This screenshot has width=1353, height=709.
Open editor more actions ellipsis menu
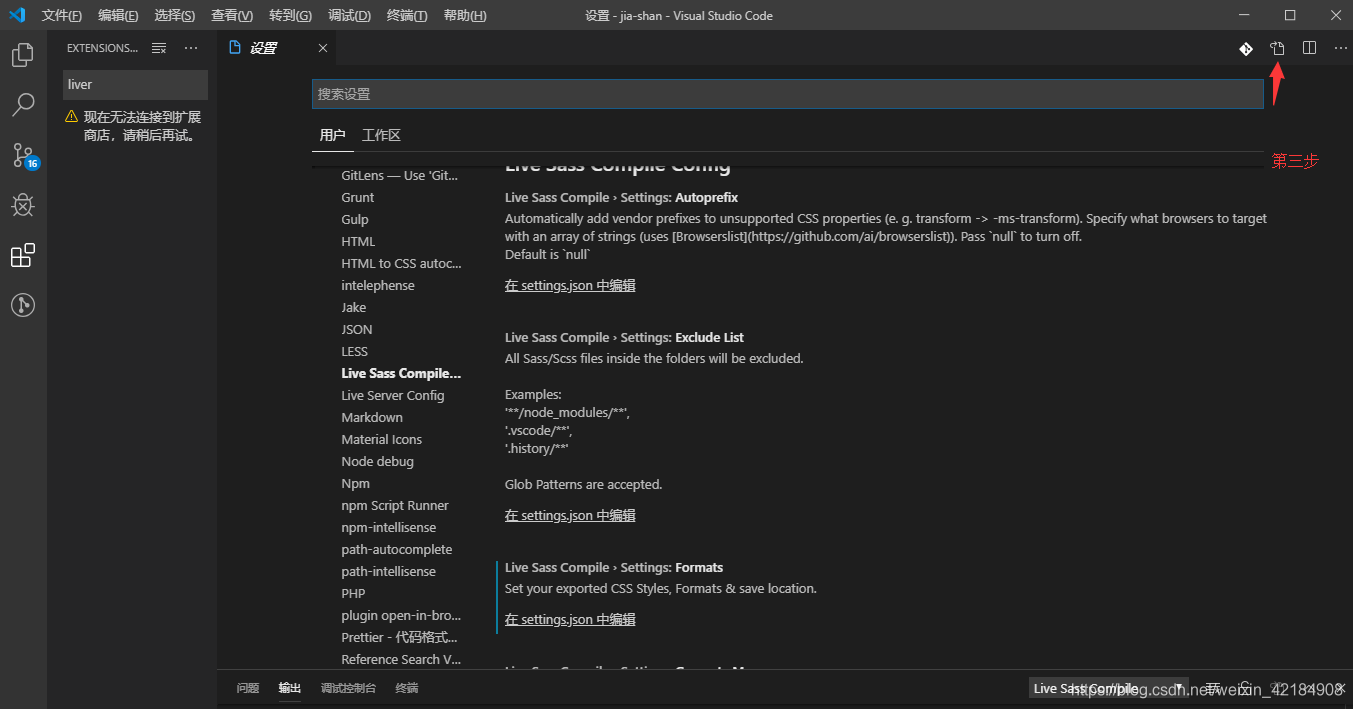pyautogui.click(x=1340, y=48)
